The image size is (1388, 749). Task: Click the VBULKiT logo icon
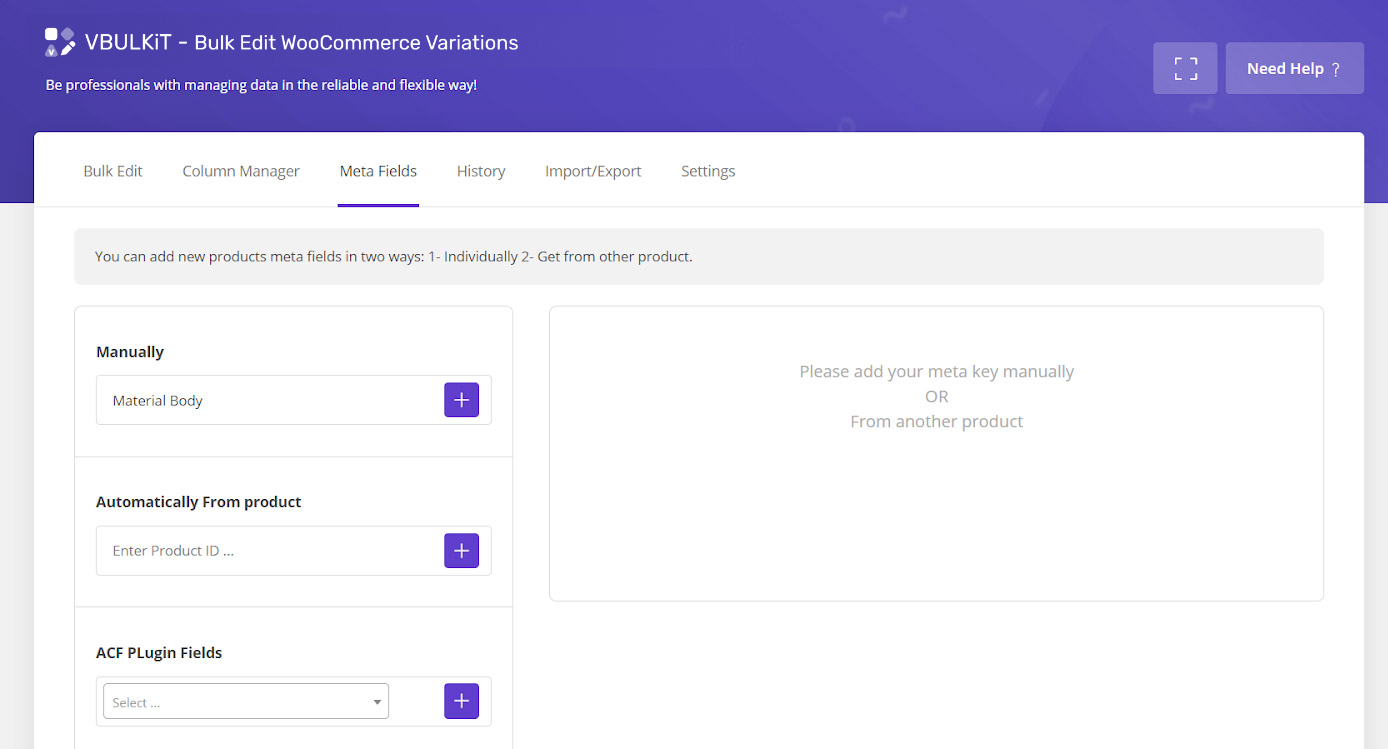point(60,42)
